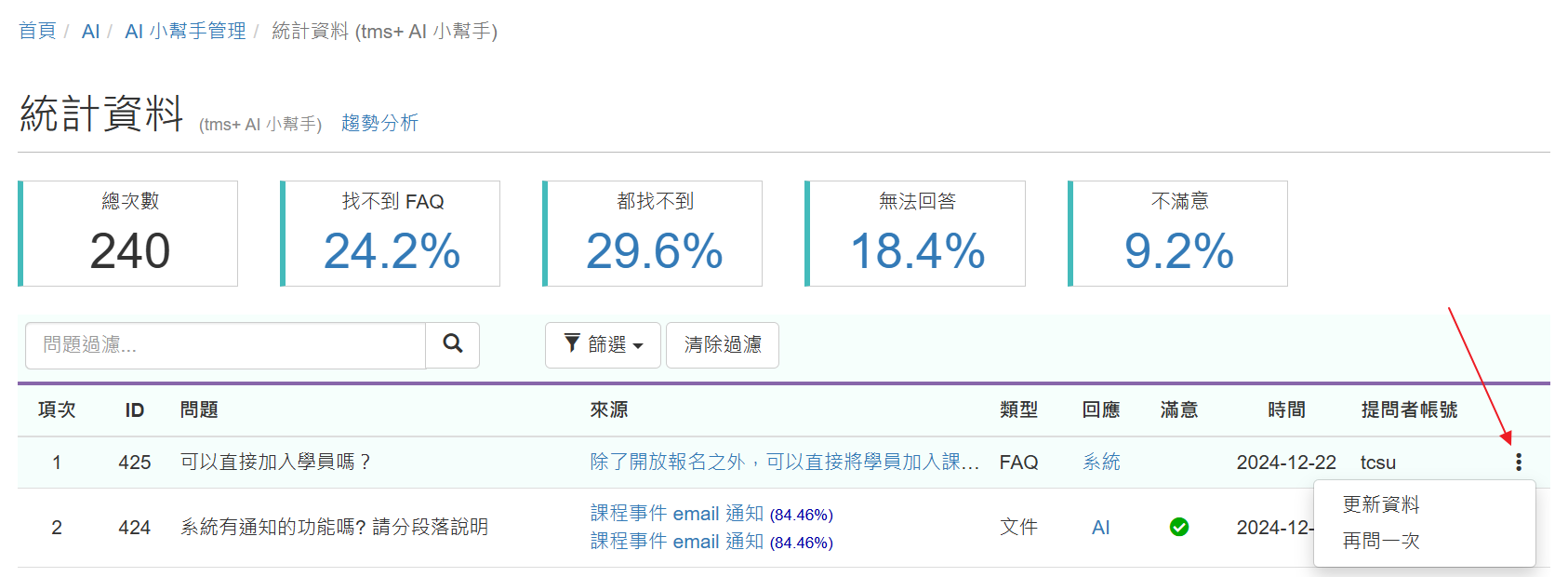Open the 系統 response link in row 425
Image resolution: width=1568 pixels, height=577 pixels.
coord(1100,463)
